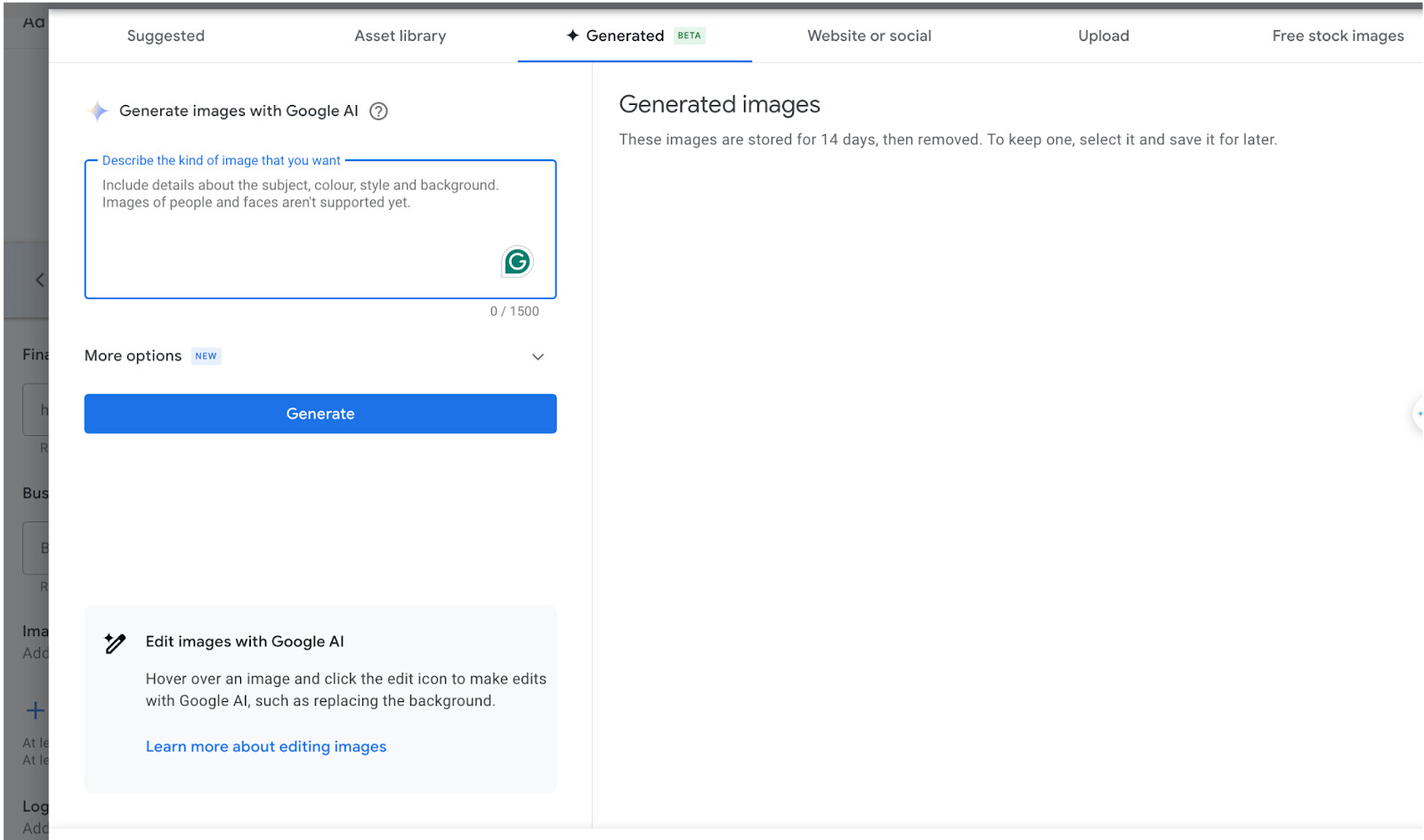Click the Google AI sparkle icon
The width and height of the screenshot is (1424, 840).
coord(98,111)
